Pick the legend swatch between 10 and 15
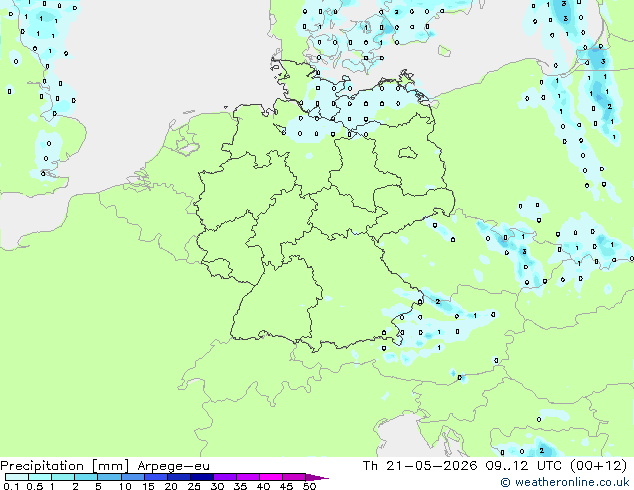The width and height of the screenshot is (634, 490). (x=133, y=477)
